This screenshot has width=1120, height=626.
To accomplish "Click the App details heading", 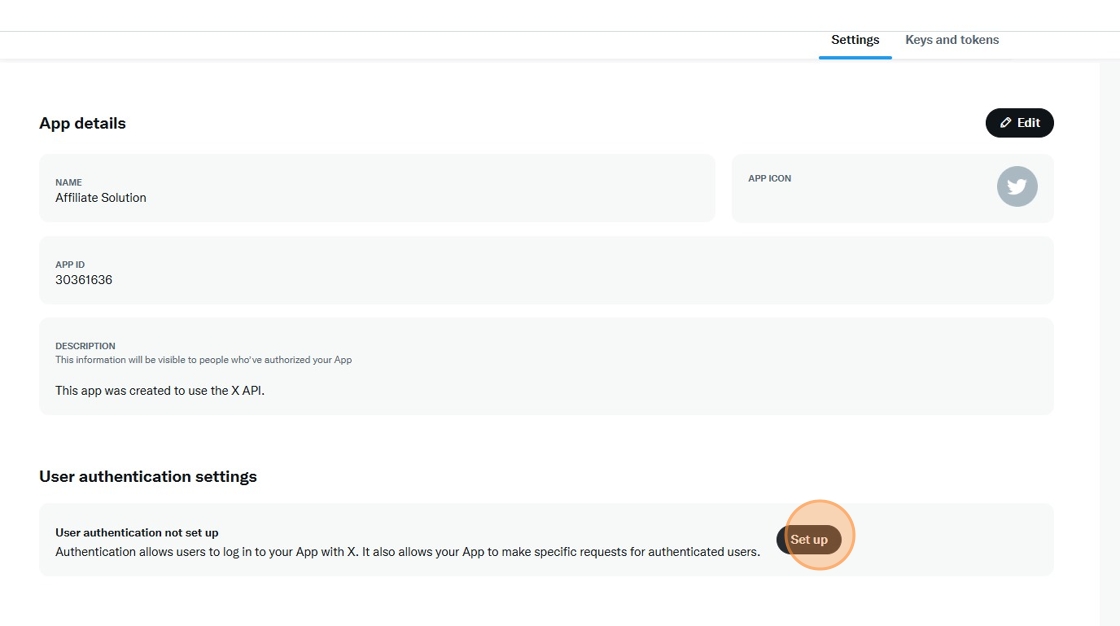I will pos(82,123).
